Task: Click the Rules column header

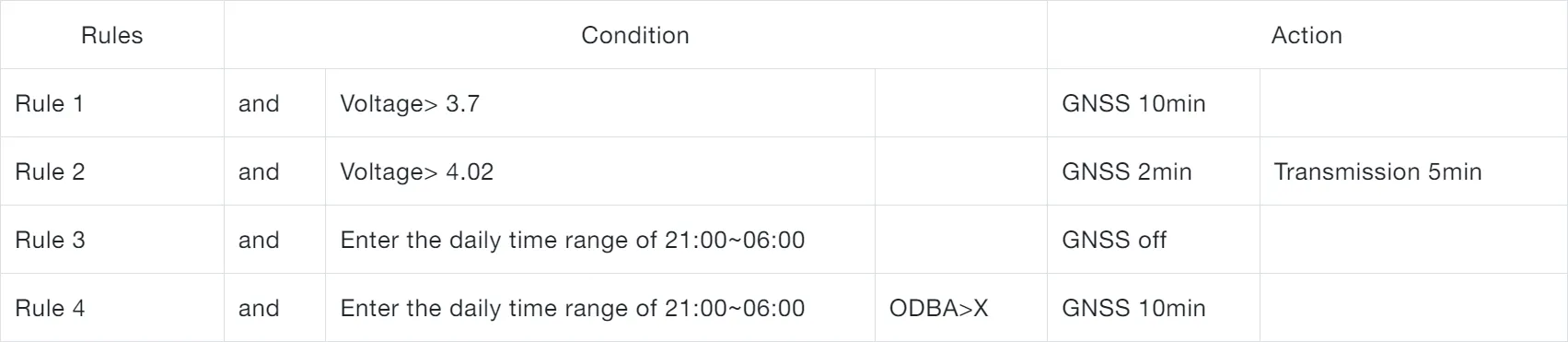Action: 112,35
